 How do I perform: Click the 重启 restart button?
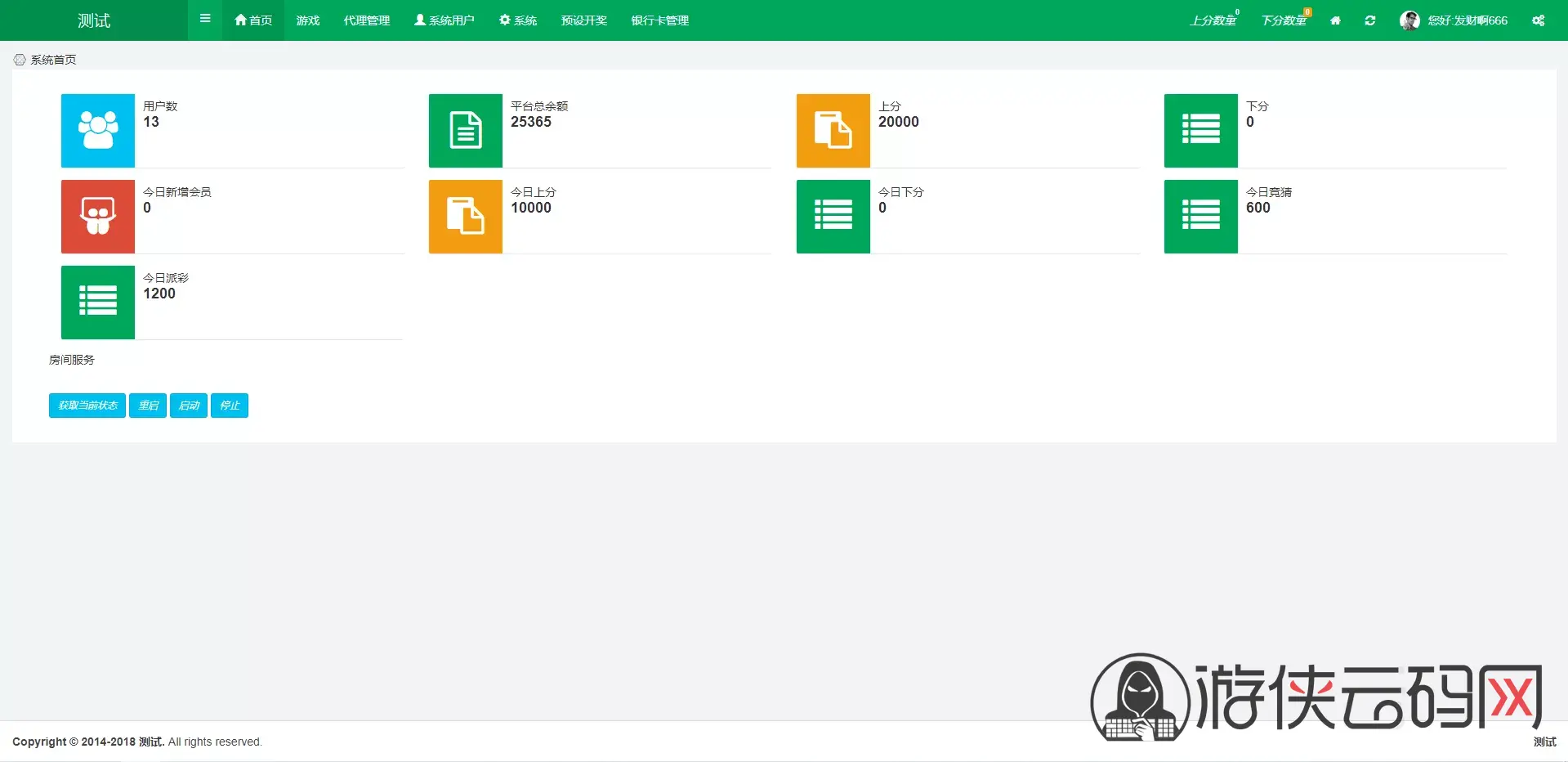pyautogui.click(x=148, y=406)
